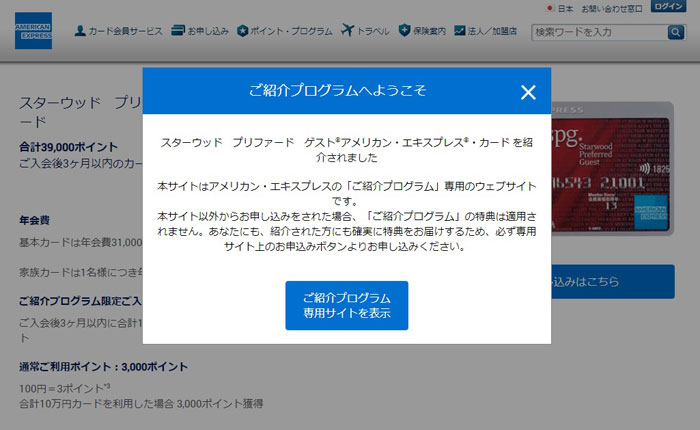Screen dimensions: 700x430
Task: Close the ご紹介プログラムへようこそ dialog
Action: pos(528,92)
